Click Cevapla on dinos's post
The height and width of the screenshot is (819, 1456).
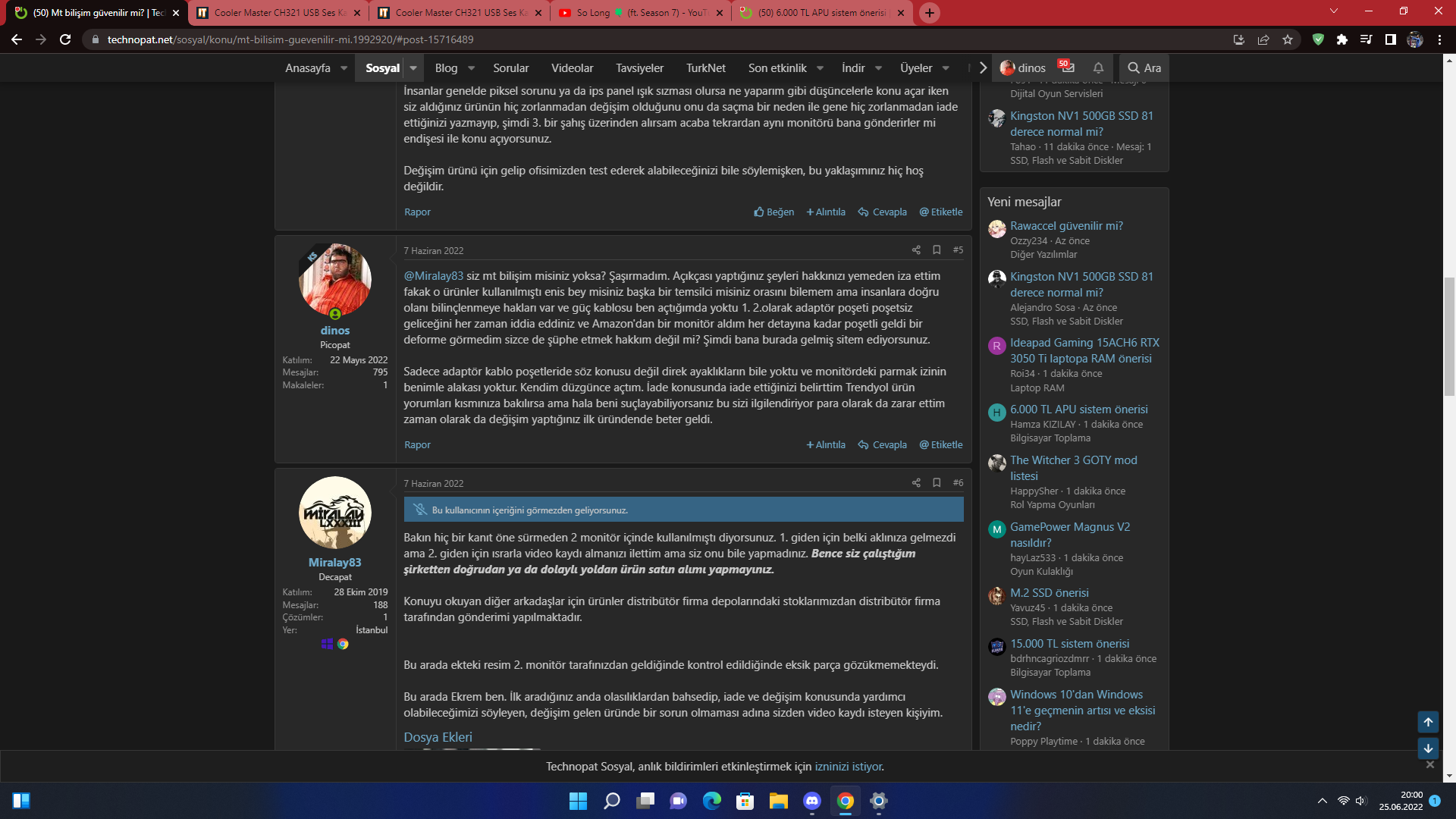pos(883,445)
